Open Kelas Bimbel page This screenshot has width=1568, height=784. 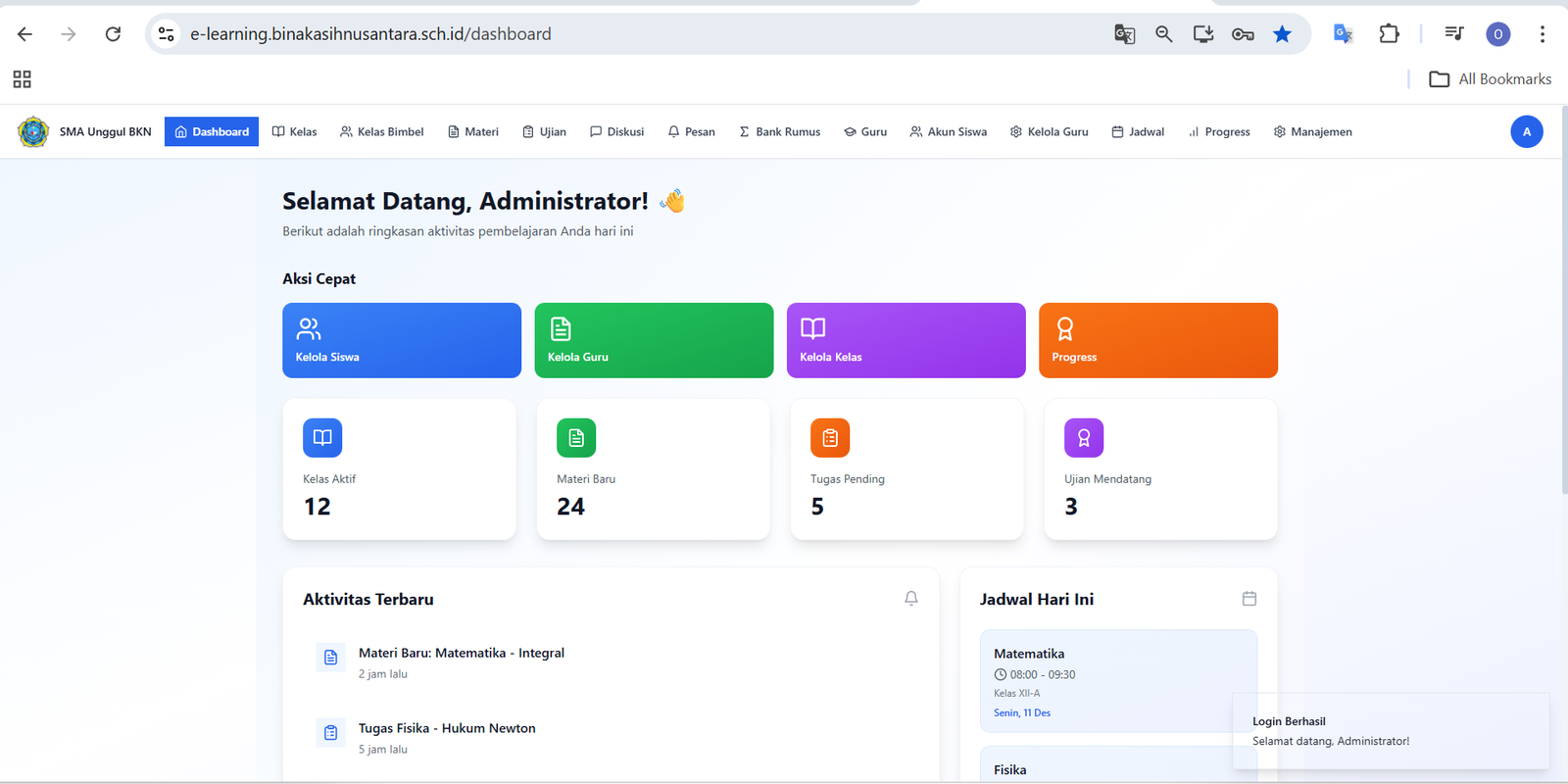click(x=382, y=131)
